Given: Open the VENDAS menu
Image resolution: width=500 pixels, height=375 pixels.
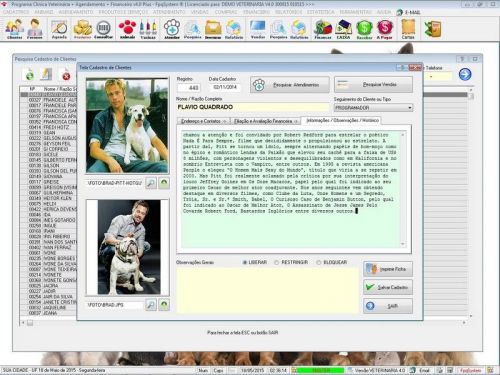Looking at the screenshot, I should coord(199,12).
